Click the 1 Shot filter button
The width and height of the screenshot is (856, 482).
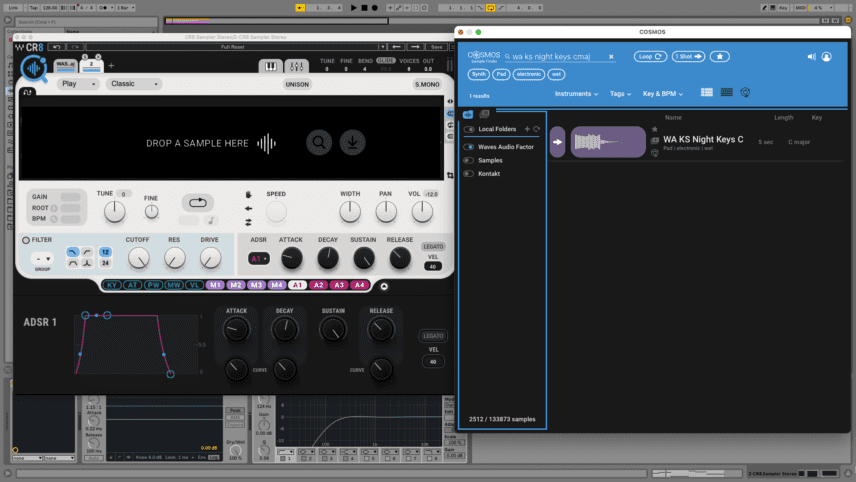click(x=688, y=57)
